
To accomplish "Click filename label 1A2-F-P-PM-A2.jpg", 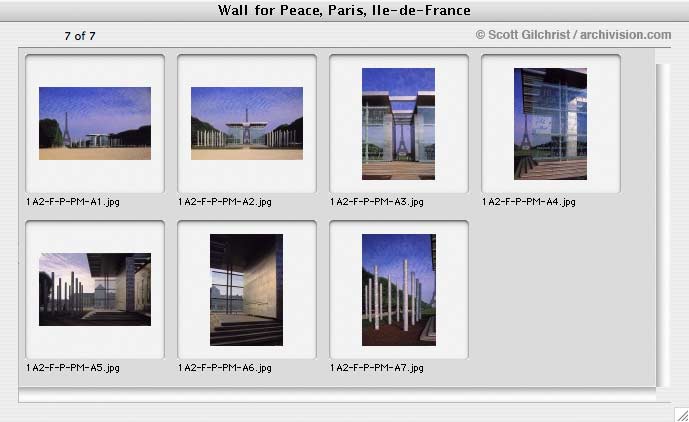I will point(225,202).
